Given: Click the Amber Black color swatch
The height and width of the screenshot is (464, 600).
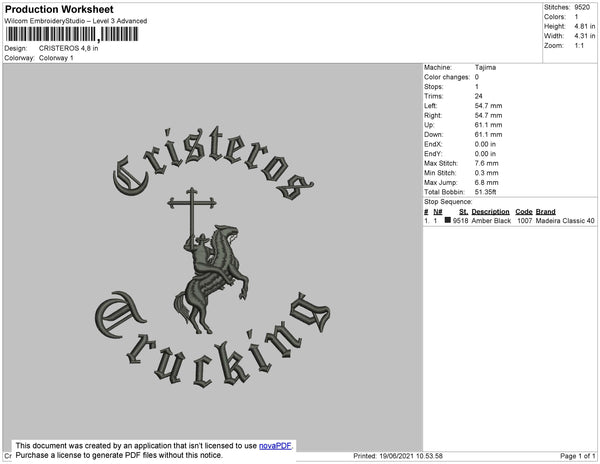Looking at the screenshot, I should [x=447, y=220].
